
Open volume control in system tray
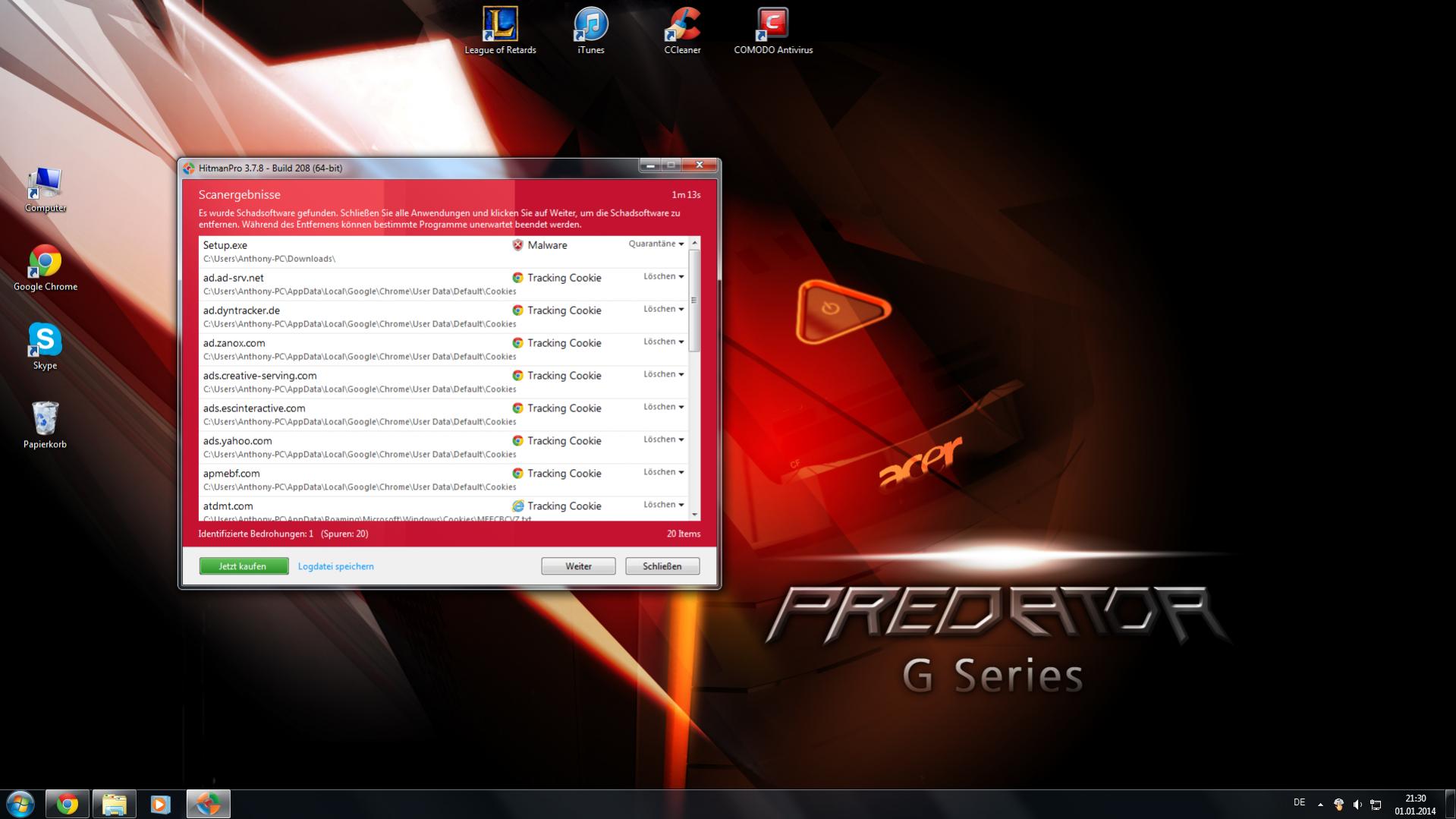[1357, 804]
